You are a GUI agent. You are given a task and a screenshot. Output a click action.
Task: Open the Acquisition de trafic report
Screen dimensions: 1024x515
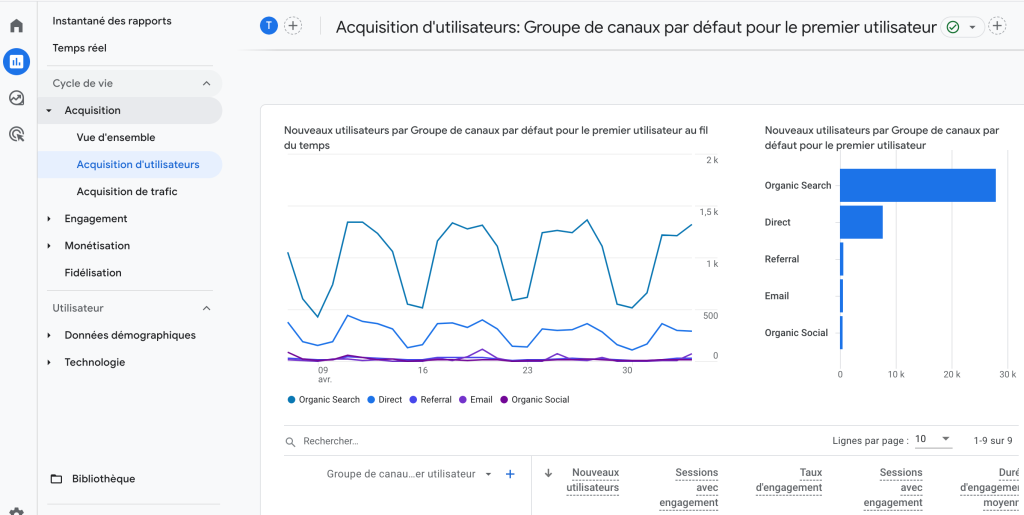127,192
